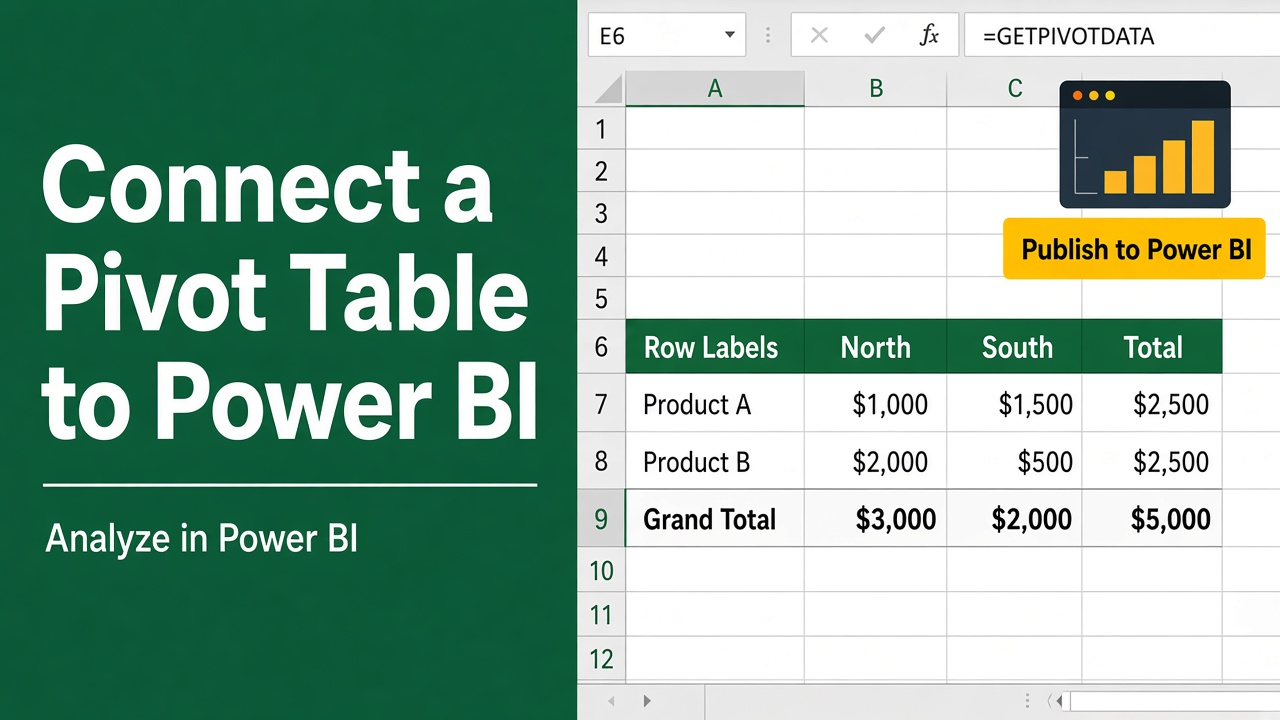1280x720 pixels.
Task: Select column B header
Action: click(875, 89)
